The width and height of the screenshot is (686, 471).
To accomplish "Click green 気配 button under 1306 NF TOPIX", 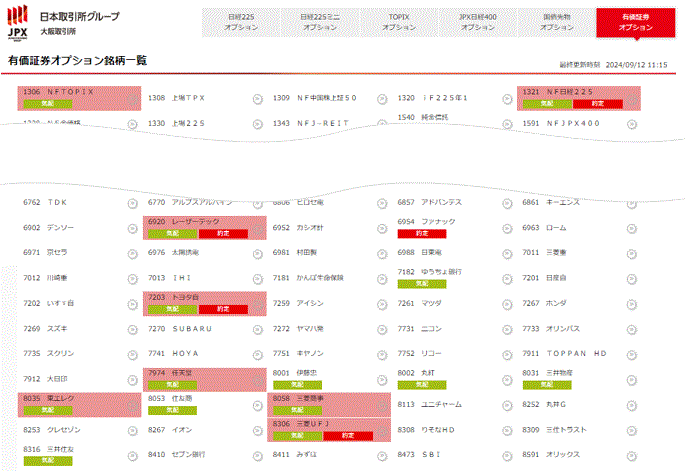I will click(48, 104).
